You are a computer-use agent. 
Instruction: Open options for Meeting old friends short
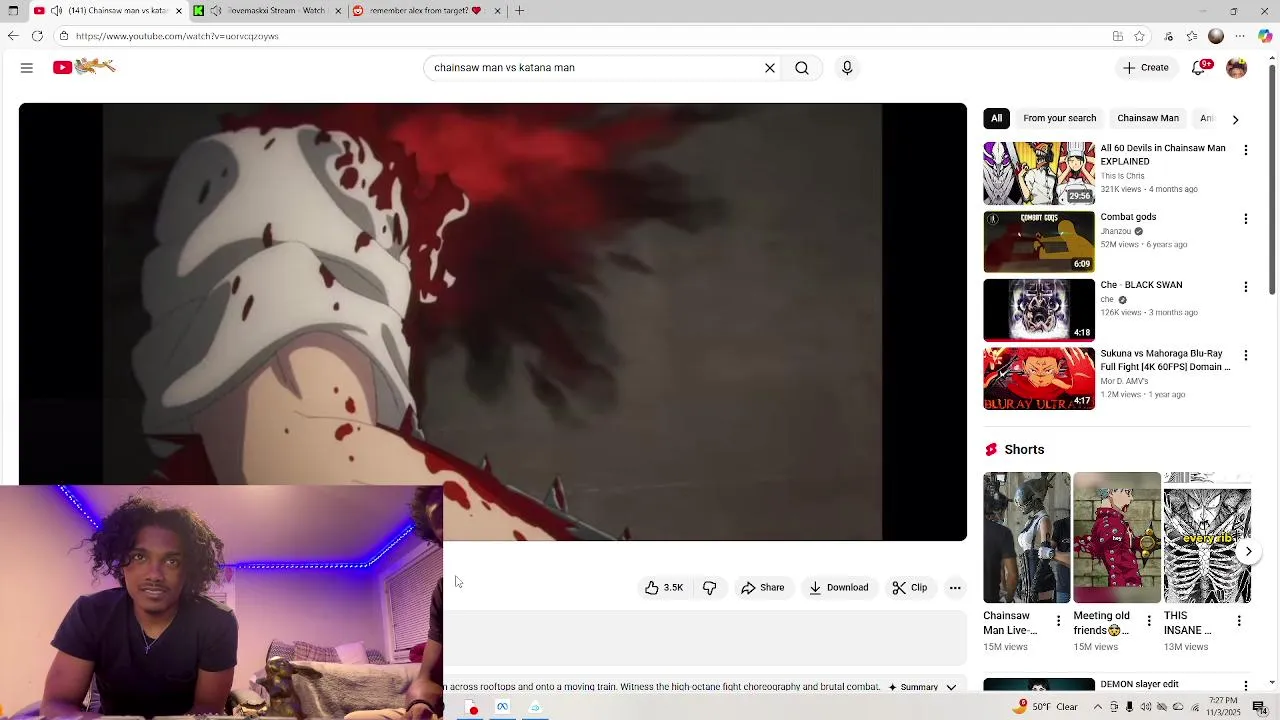(1148, 621)
